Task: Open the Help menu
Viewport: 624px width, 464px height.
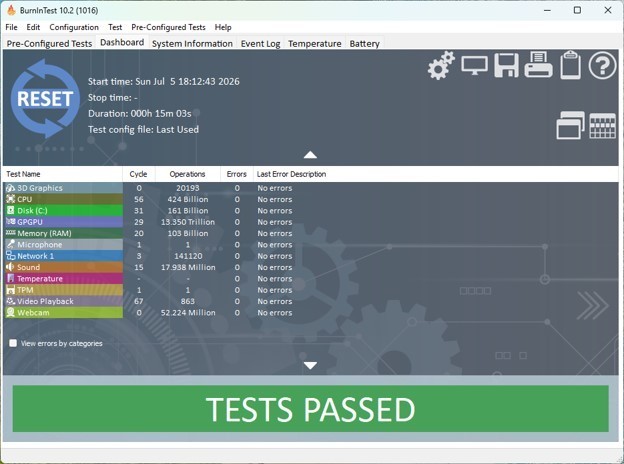Action: 223,27
